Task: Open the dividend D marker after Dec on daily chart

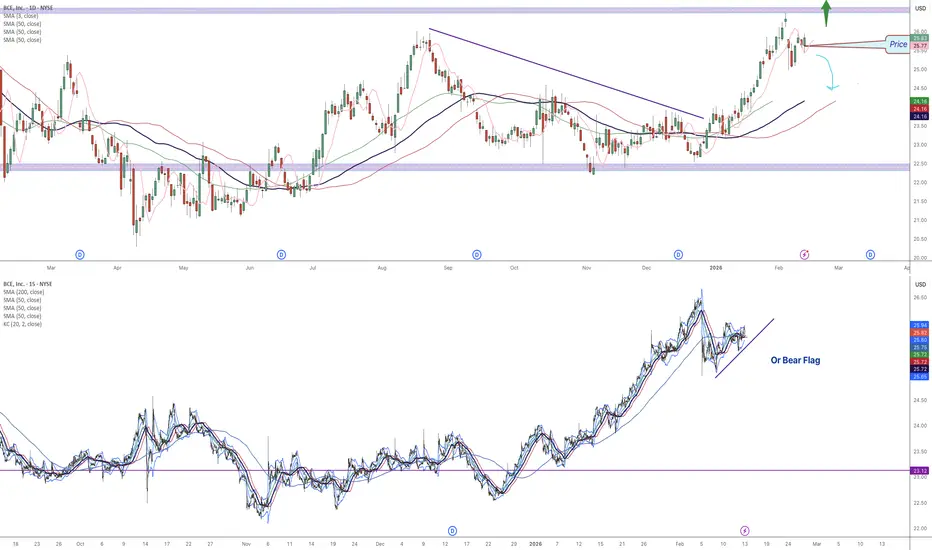Action: pos(678,254)
